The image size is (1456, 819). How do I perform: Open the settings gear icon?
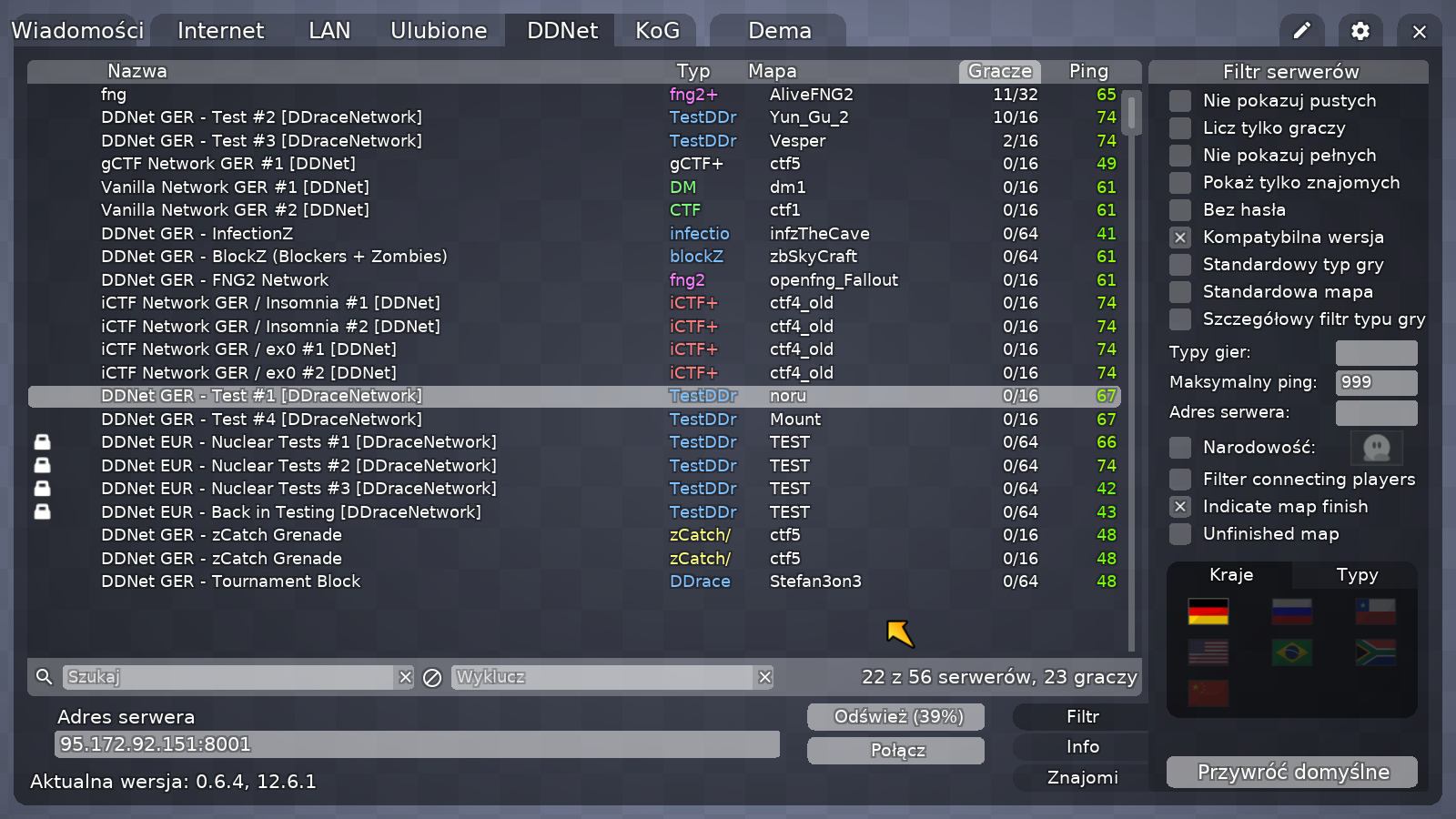coord(1360,31)
